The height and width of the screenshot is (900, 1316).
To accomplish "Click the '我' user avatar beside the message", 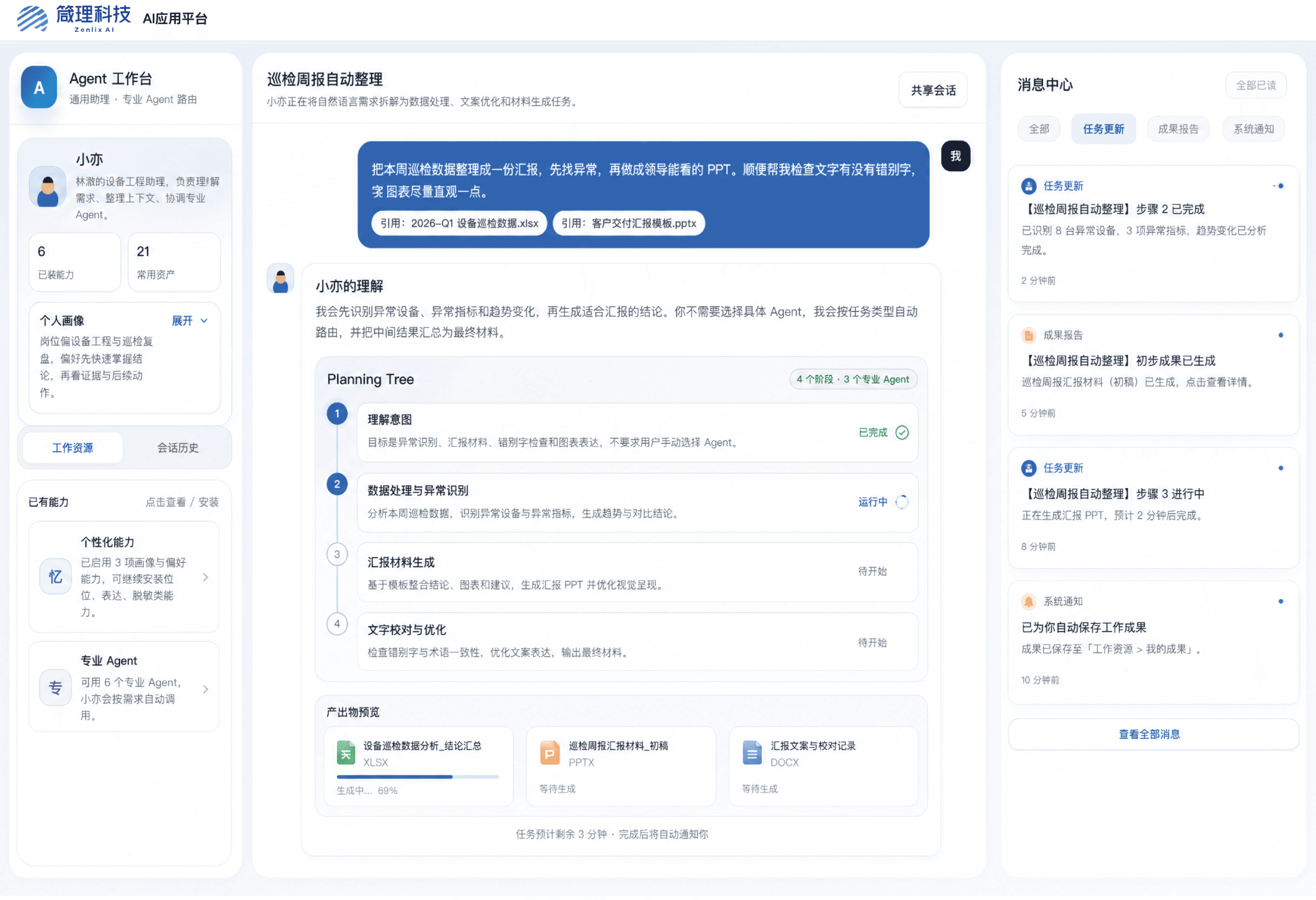I will click(955, 156).
